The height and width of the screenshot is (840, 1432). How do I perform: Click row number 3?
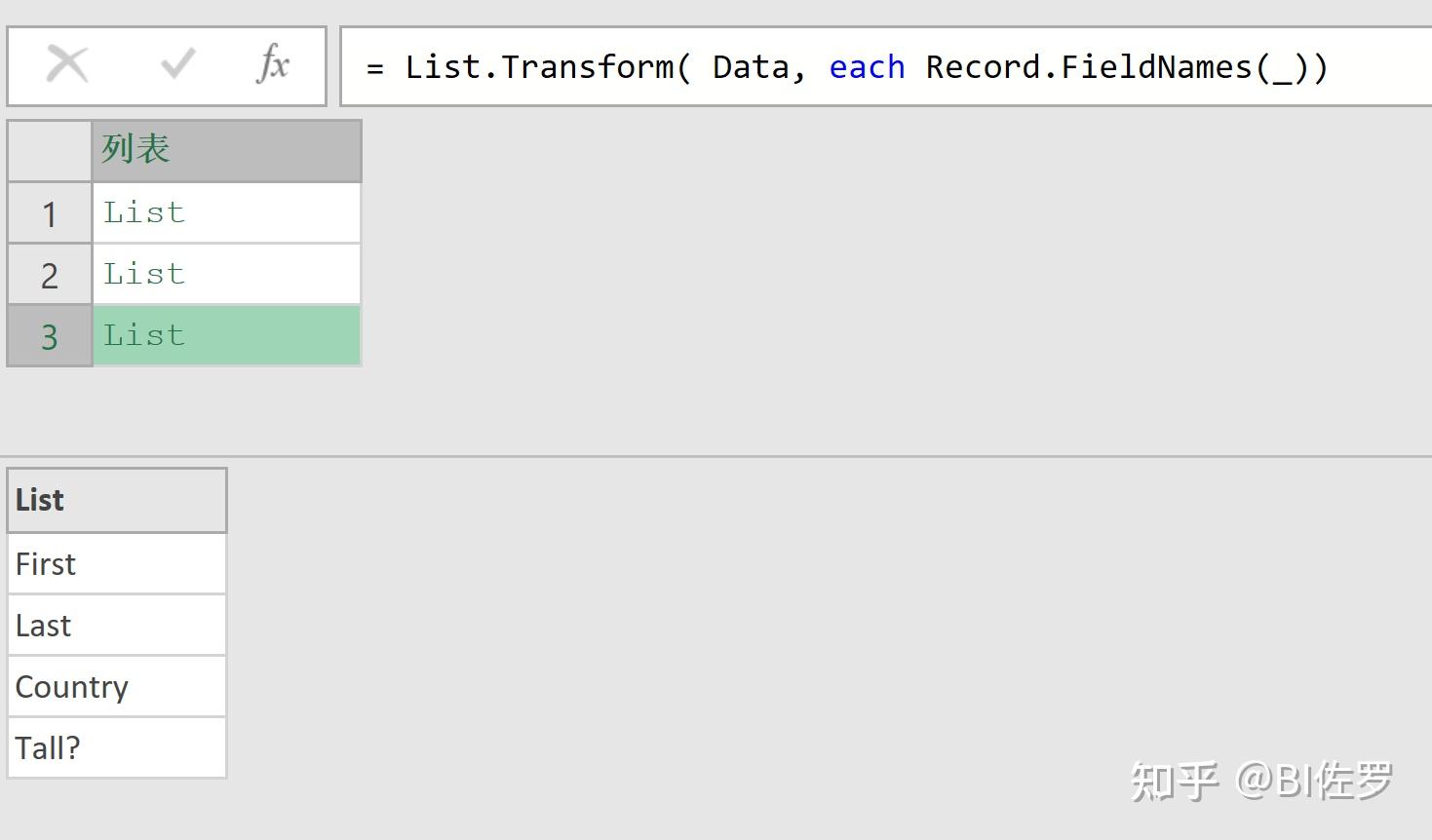click(x=48, y=335)
